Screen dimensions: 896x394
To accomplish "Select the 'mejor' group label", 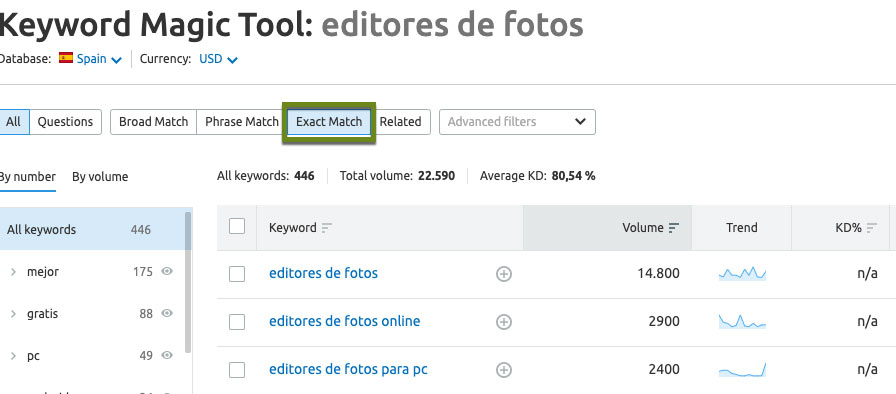I will [43, 272].
